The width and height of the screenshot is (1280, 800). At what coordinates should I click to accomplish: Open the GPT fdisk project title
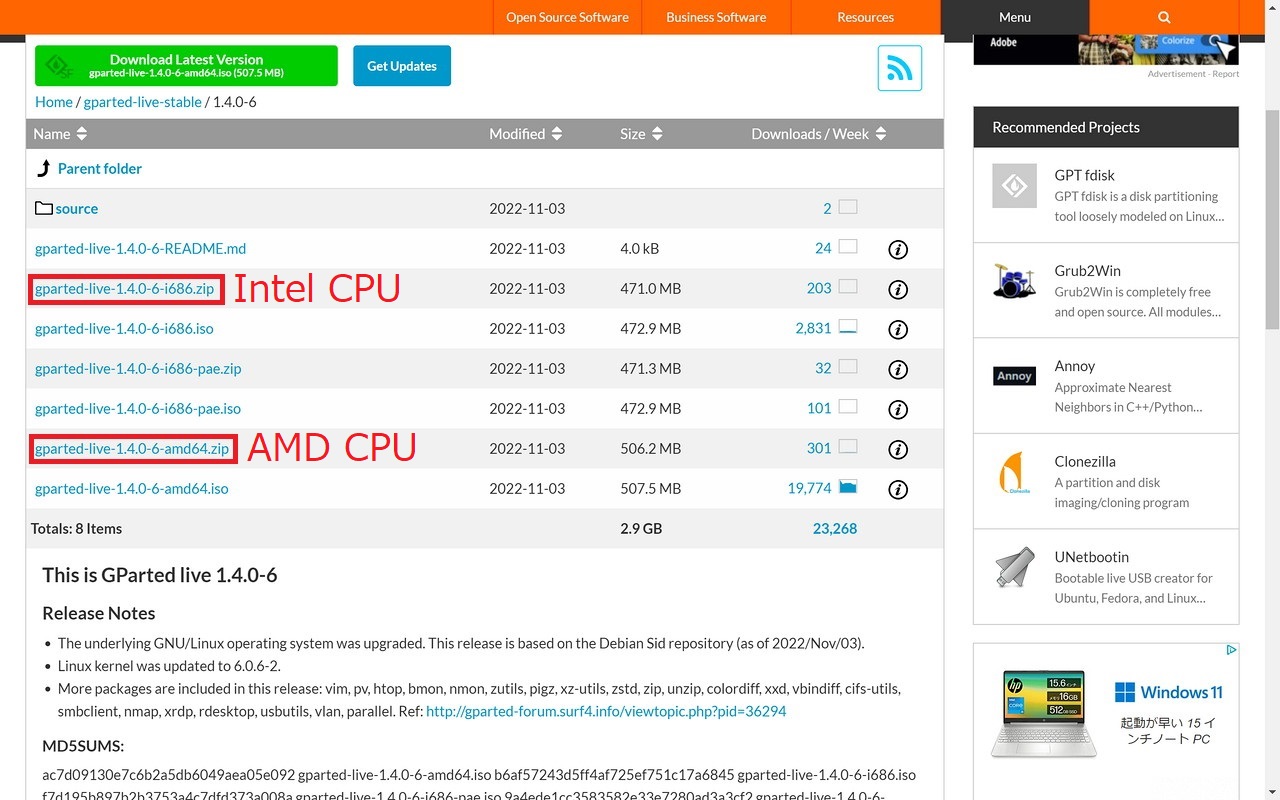point(1084,175)
